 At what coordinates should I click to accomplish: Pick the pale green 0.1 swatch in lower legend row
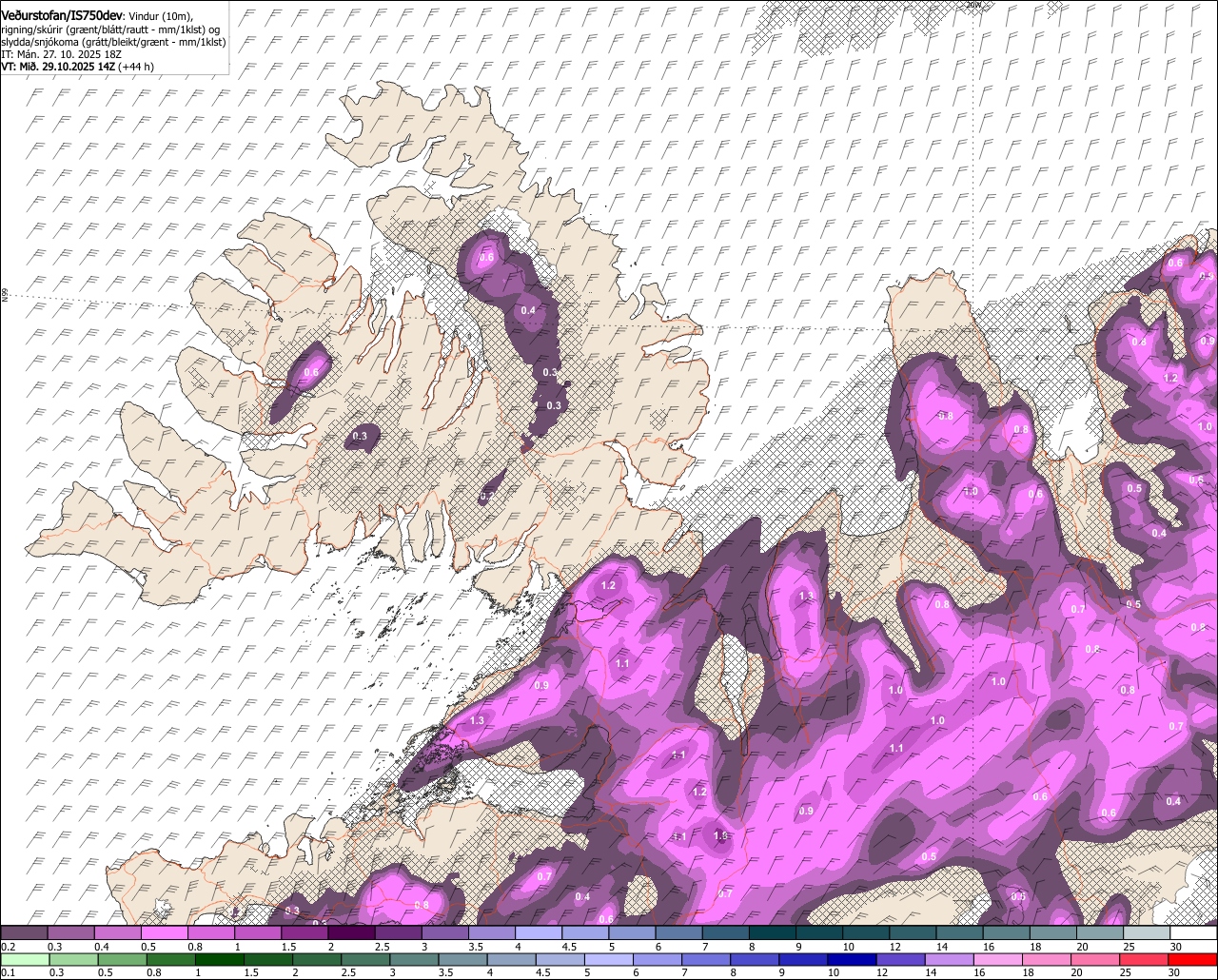tap(25, 960)
